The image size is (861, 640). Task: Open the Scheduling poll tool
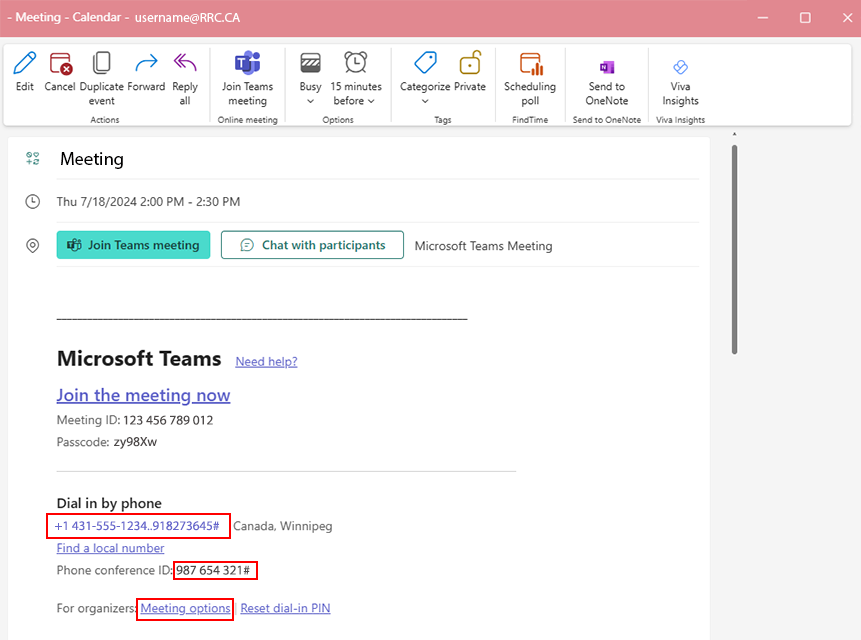[530, 66]
